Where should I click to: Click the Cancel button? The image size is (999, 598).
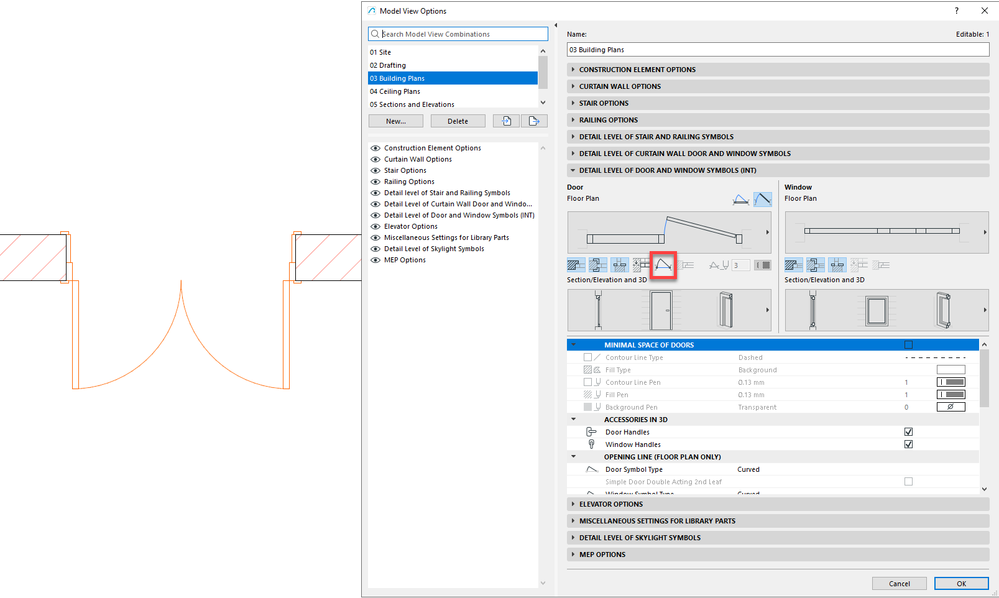(x=899, y=583)
